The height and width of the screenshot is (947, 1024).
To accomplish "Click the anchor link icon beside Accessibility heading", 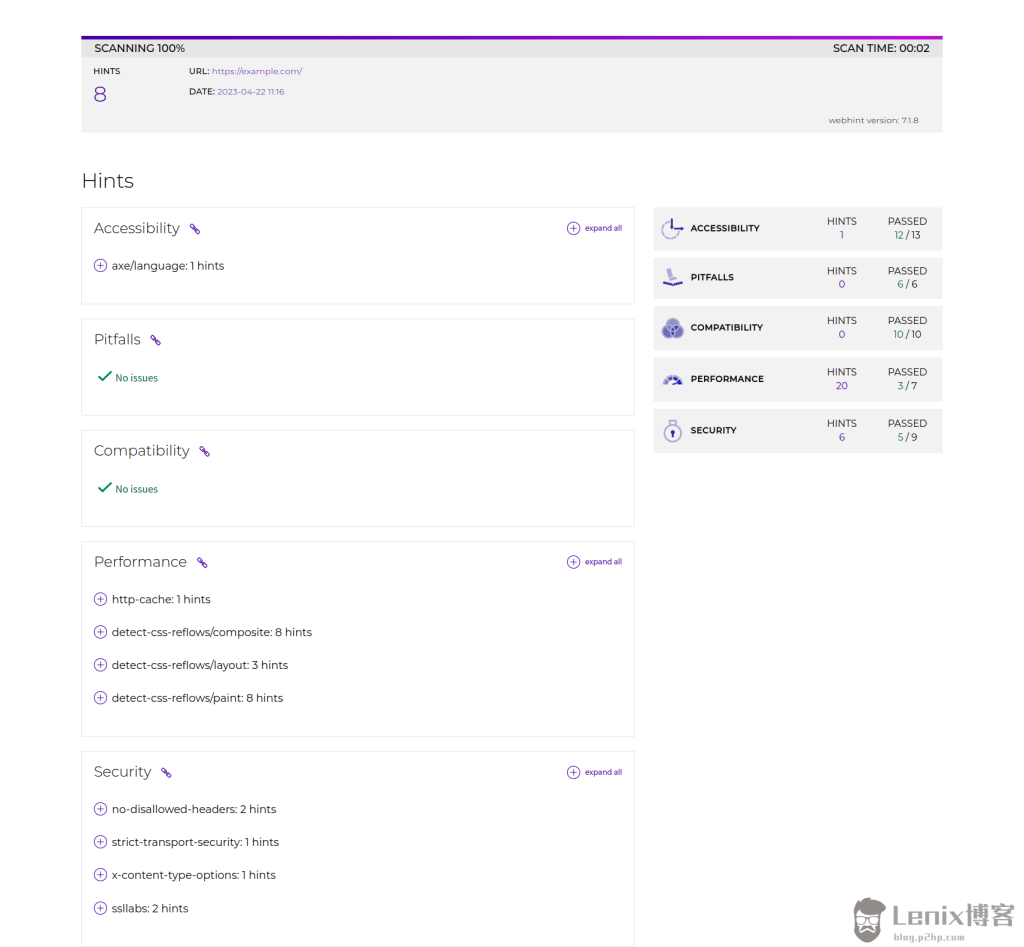I will pos(195,229).
